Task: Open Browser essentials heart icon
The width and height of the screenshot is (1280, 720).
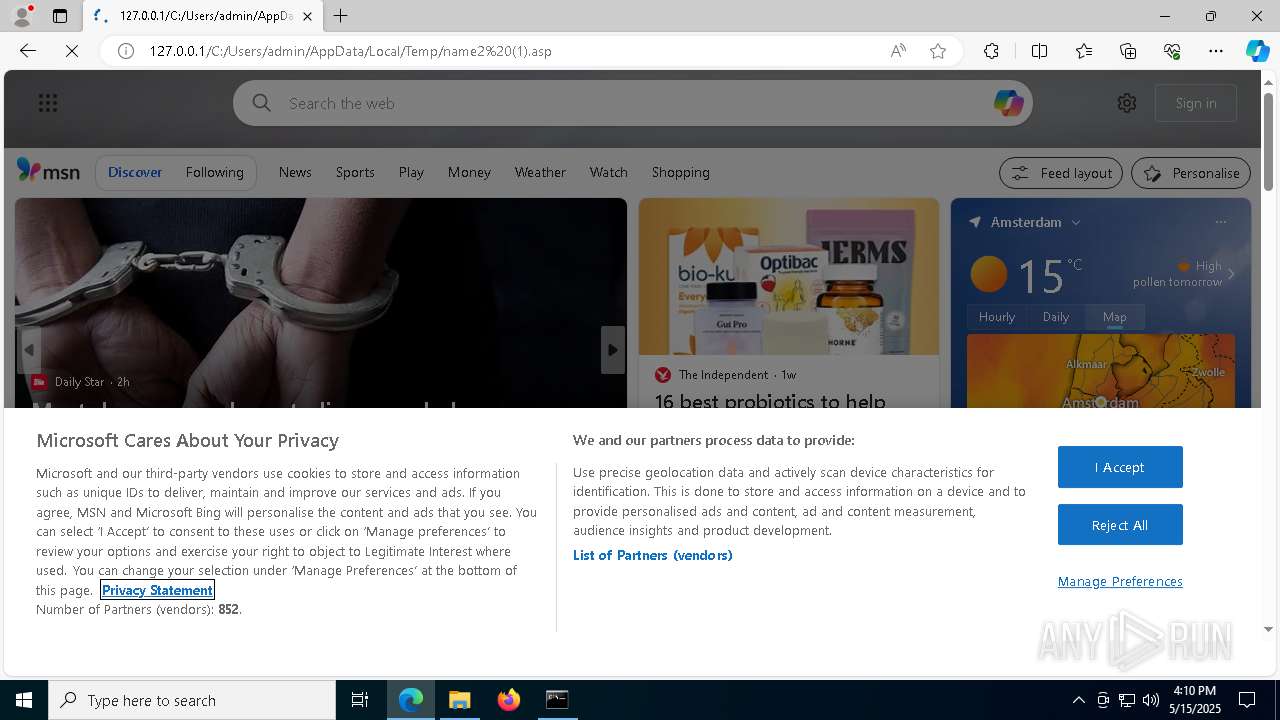Action: 1172,51
